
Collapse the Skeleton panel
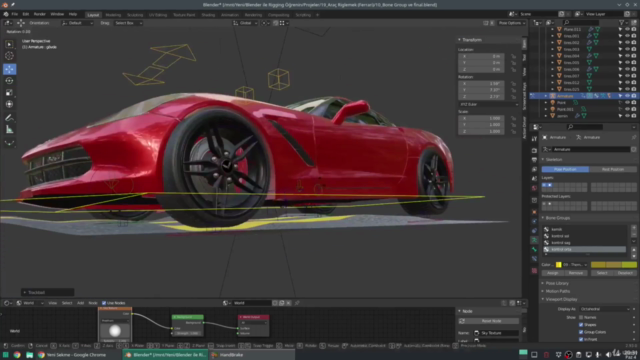(553, 160)
